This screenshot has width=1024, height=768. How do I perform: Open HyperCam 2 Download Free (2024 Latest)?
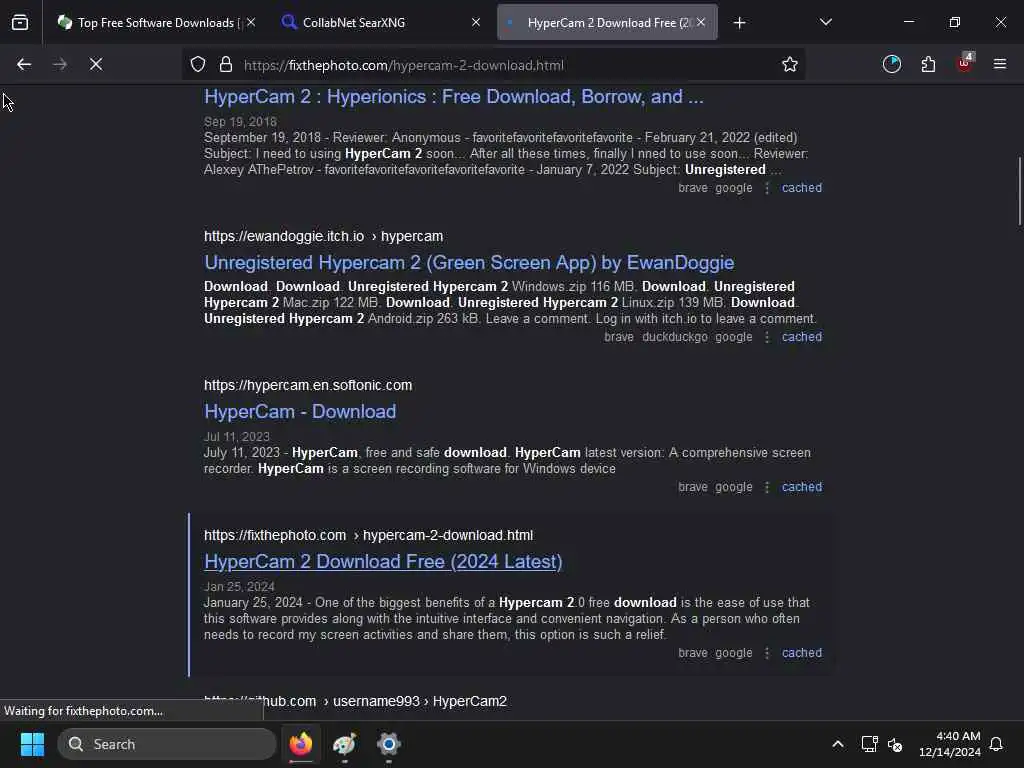(x=383, y=562)
